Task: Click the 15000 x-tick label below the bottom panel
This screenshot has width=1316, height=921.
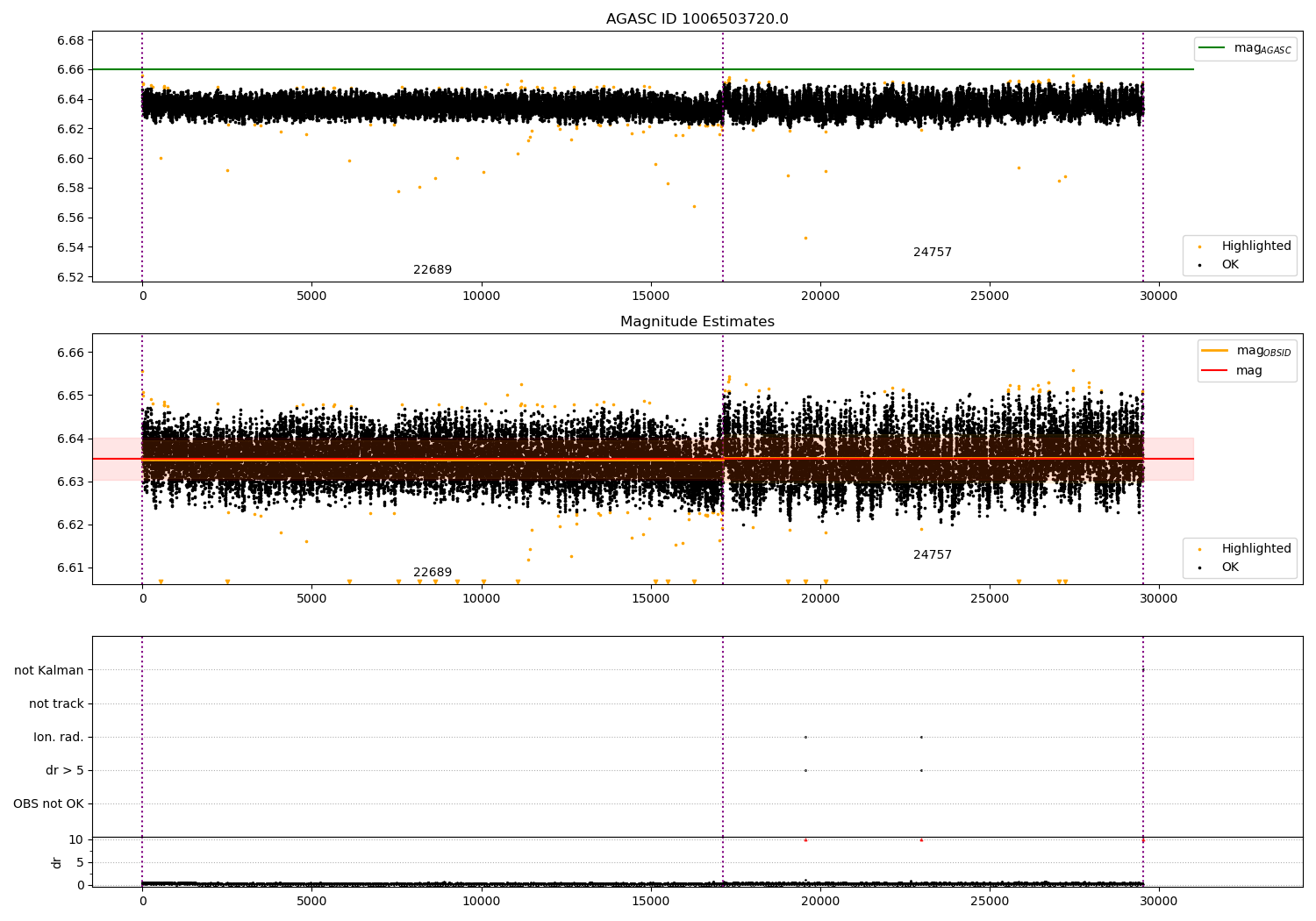Action: pos(650,902)
